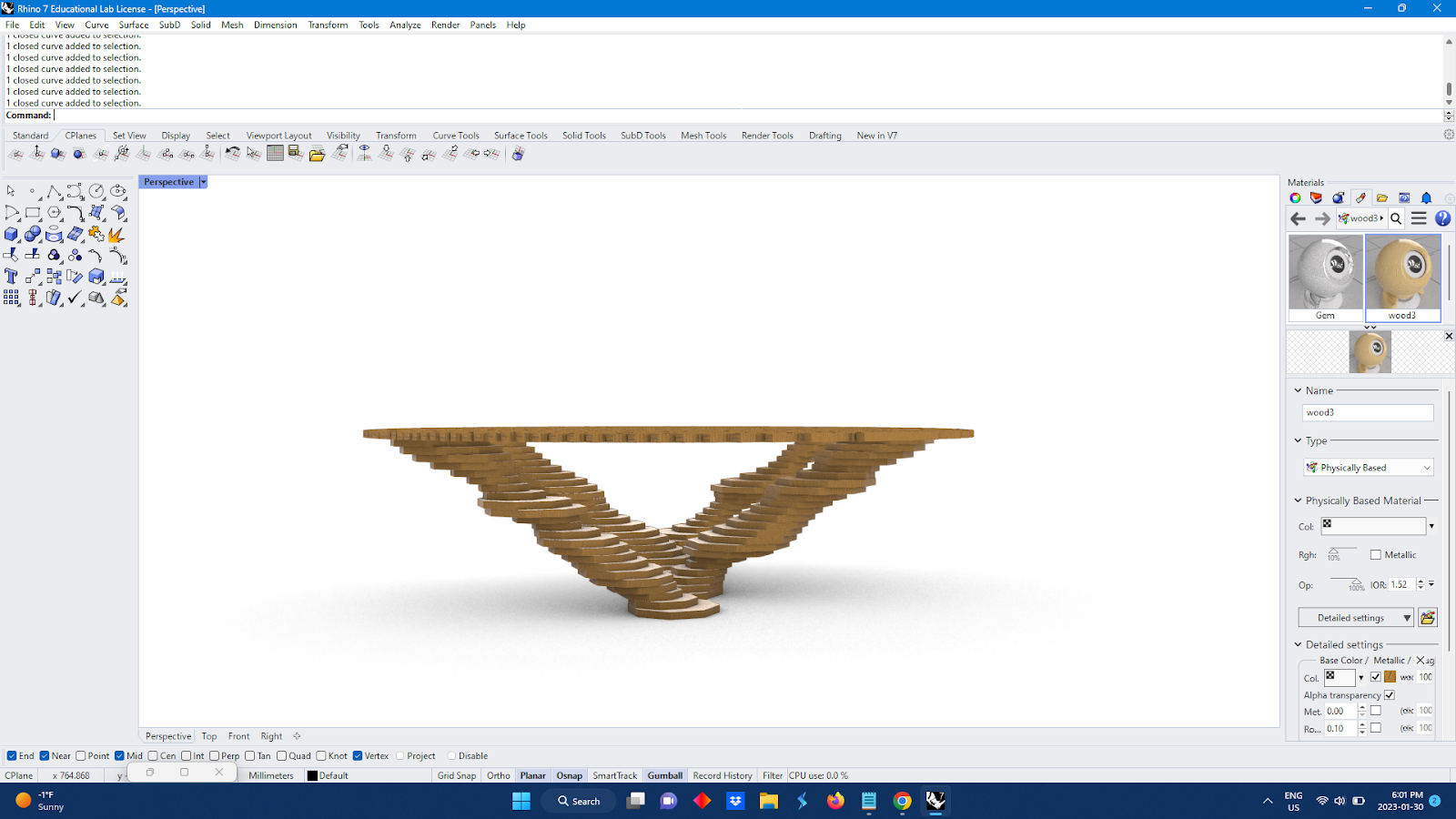1456x819 pixels.
Task: Open the Surface menu
Action: (x=134, y=25)
